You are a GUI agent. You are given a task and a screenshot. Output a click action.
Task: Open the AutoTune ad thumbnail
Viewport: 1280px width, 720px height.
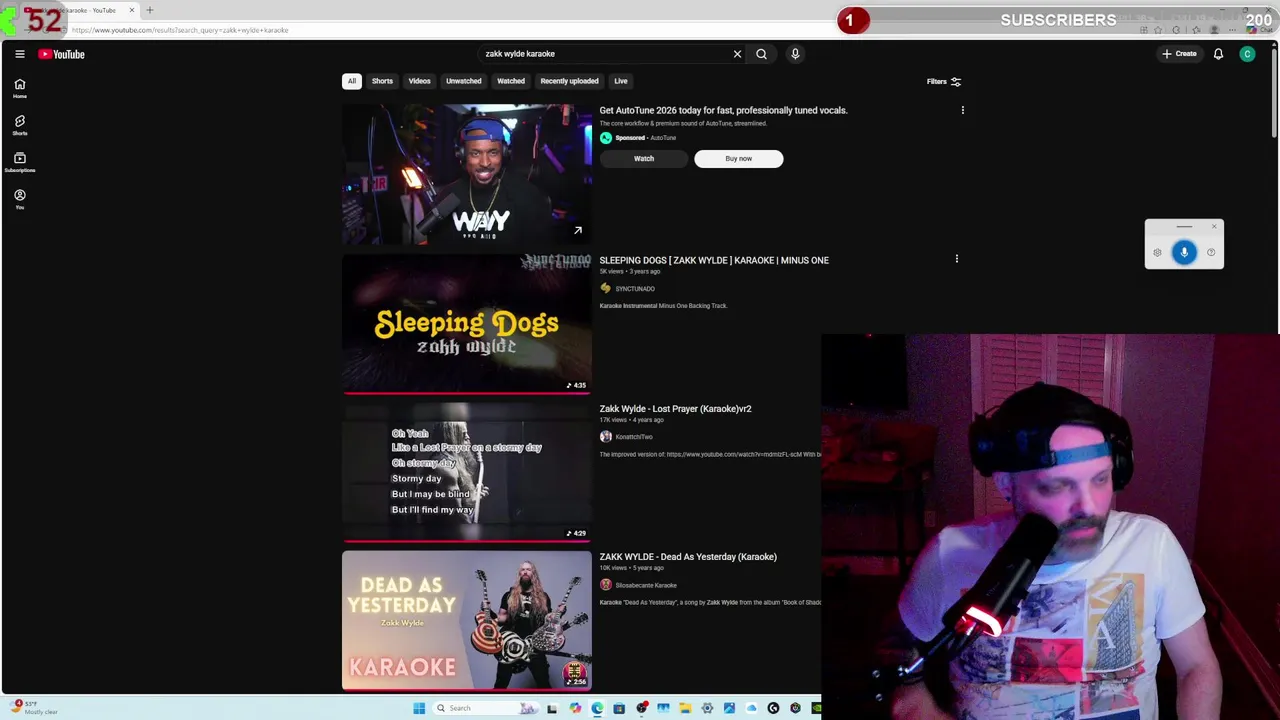click(467, 174)
